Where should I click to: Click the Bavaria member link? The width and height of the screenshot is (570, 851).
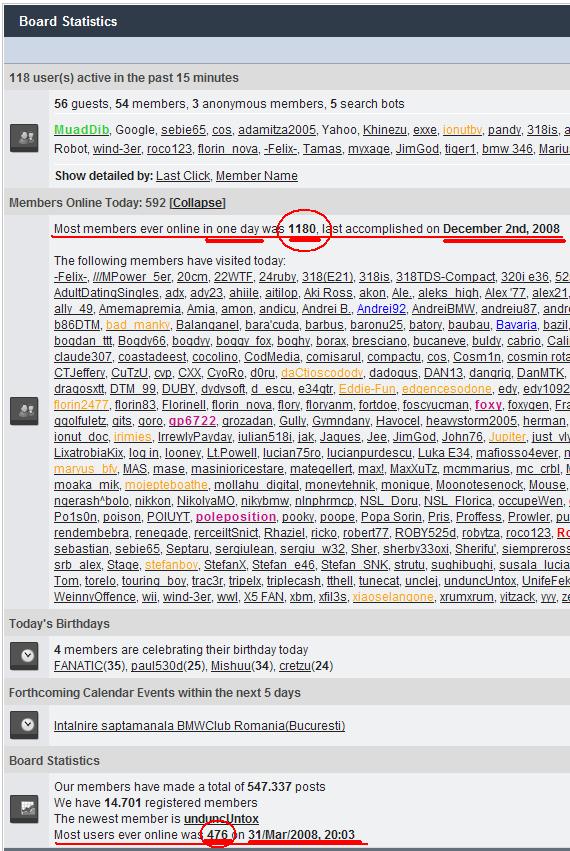pos(516,325)
